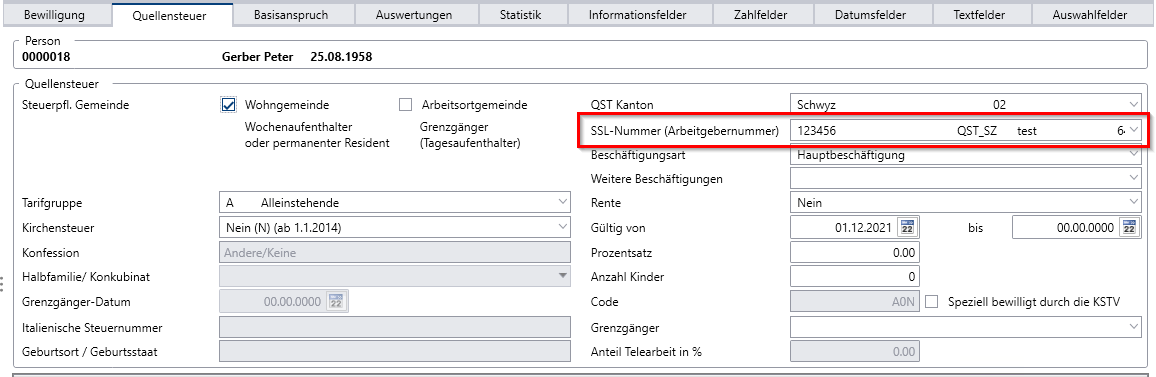Expand the QST Kanton dropdown
1156x377 pixels.
pos(1134,105)
